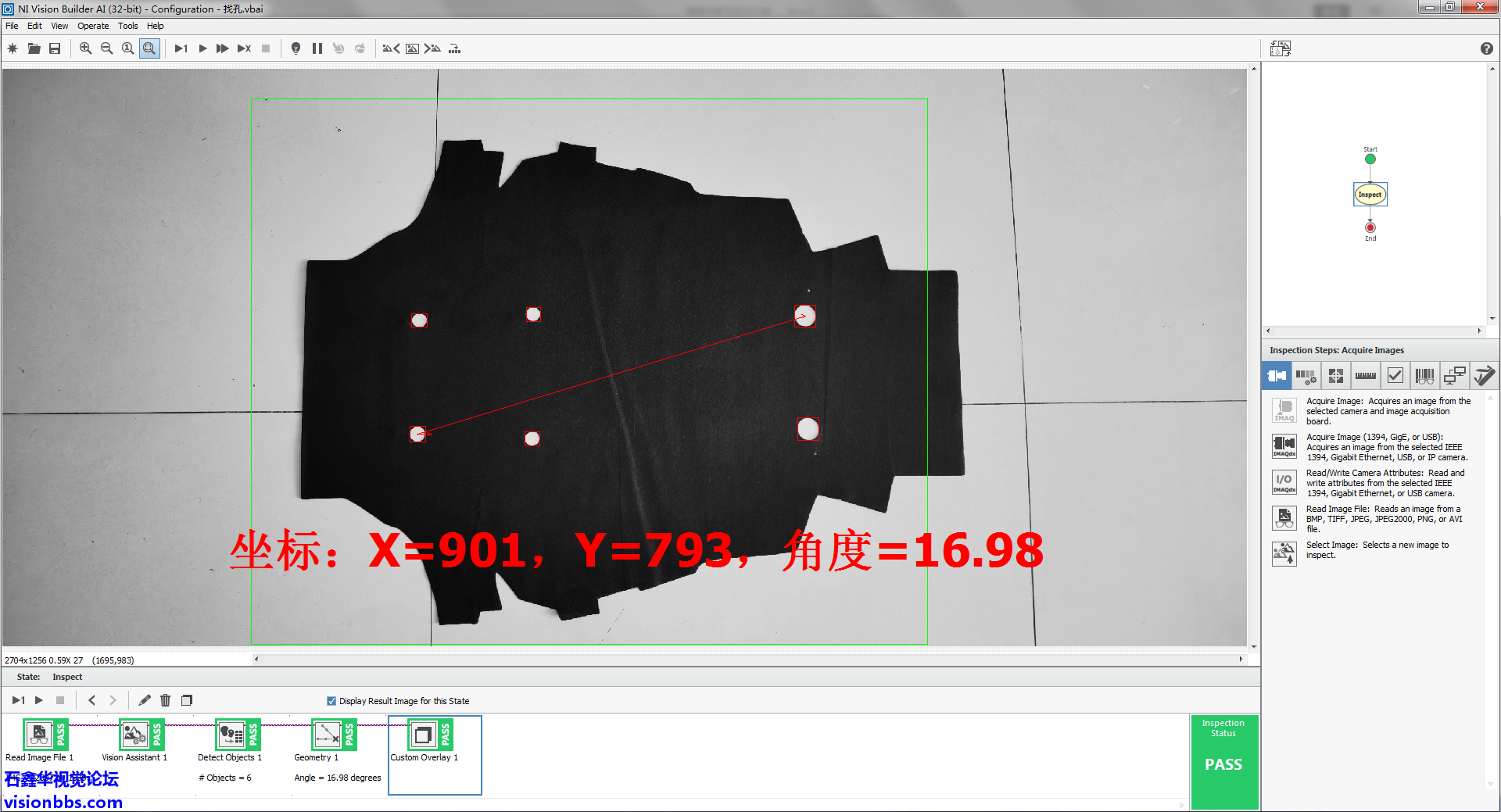Click Acquire Image (1394, GigE, or USB) step
Screen dimensions: 1501x812
pos(1284,446)
